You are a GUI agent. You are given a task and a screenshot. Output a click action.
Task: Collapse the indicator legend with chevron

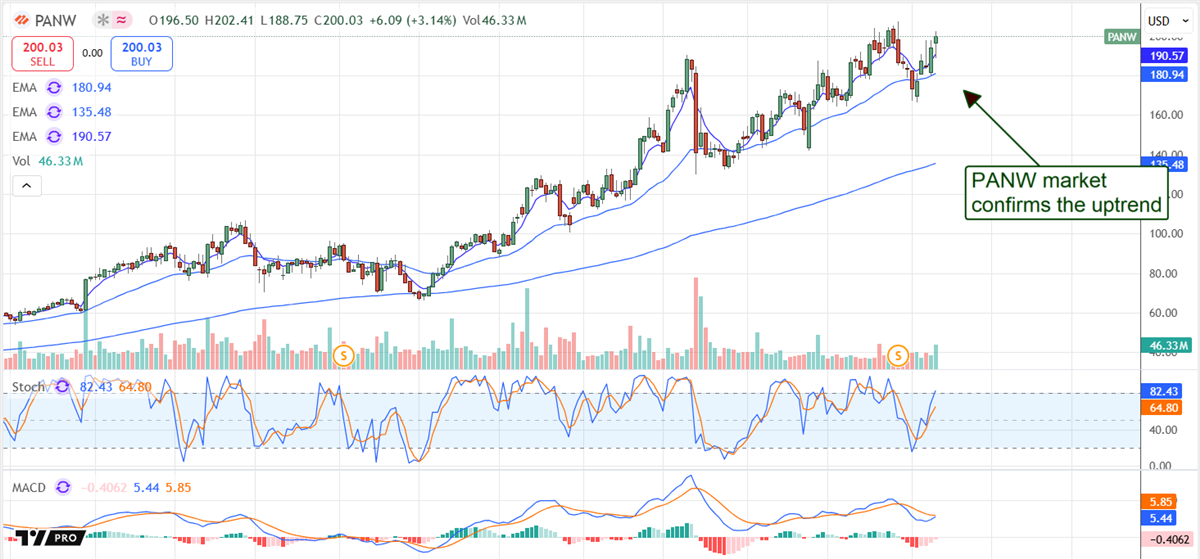click(26, 186)
